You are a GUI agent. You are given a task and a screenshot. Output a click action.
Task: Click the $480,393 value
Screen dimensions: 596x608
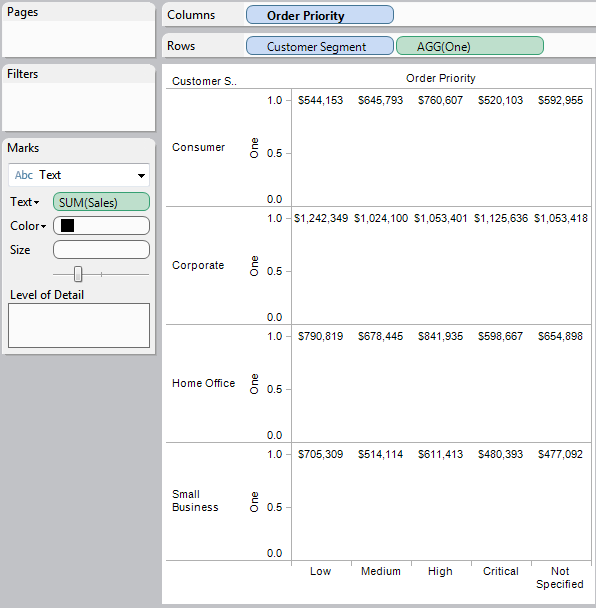tap(501, 454)
